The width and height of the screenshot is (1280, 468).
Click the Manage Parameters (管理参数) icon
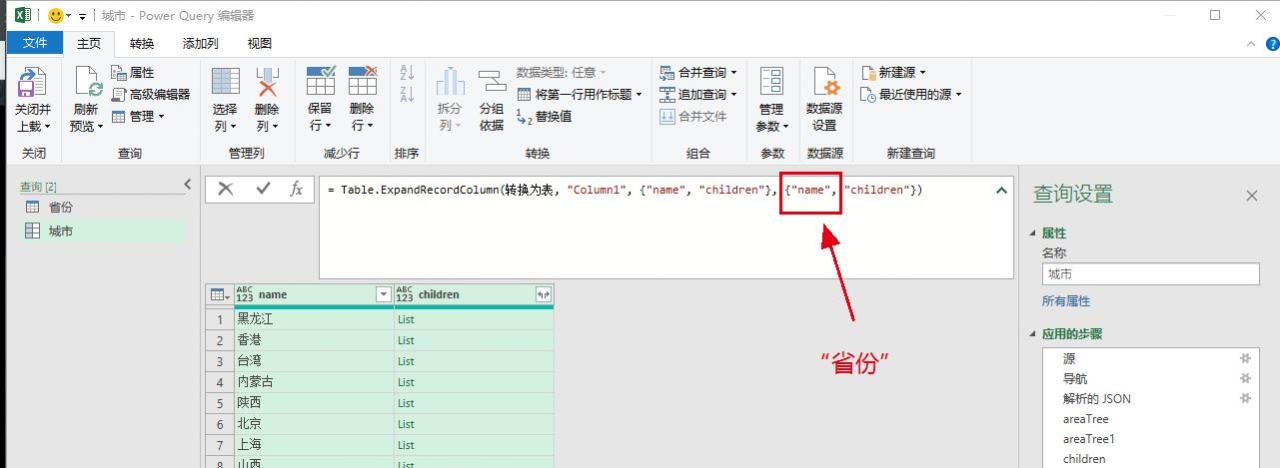pyautogui.click(x=771, y=83)
